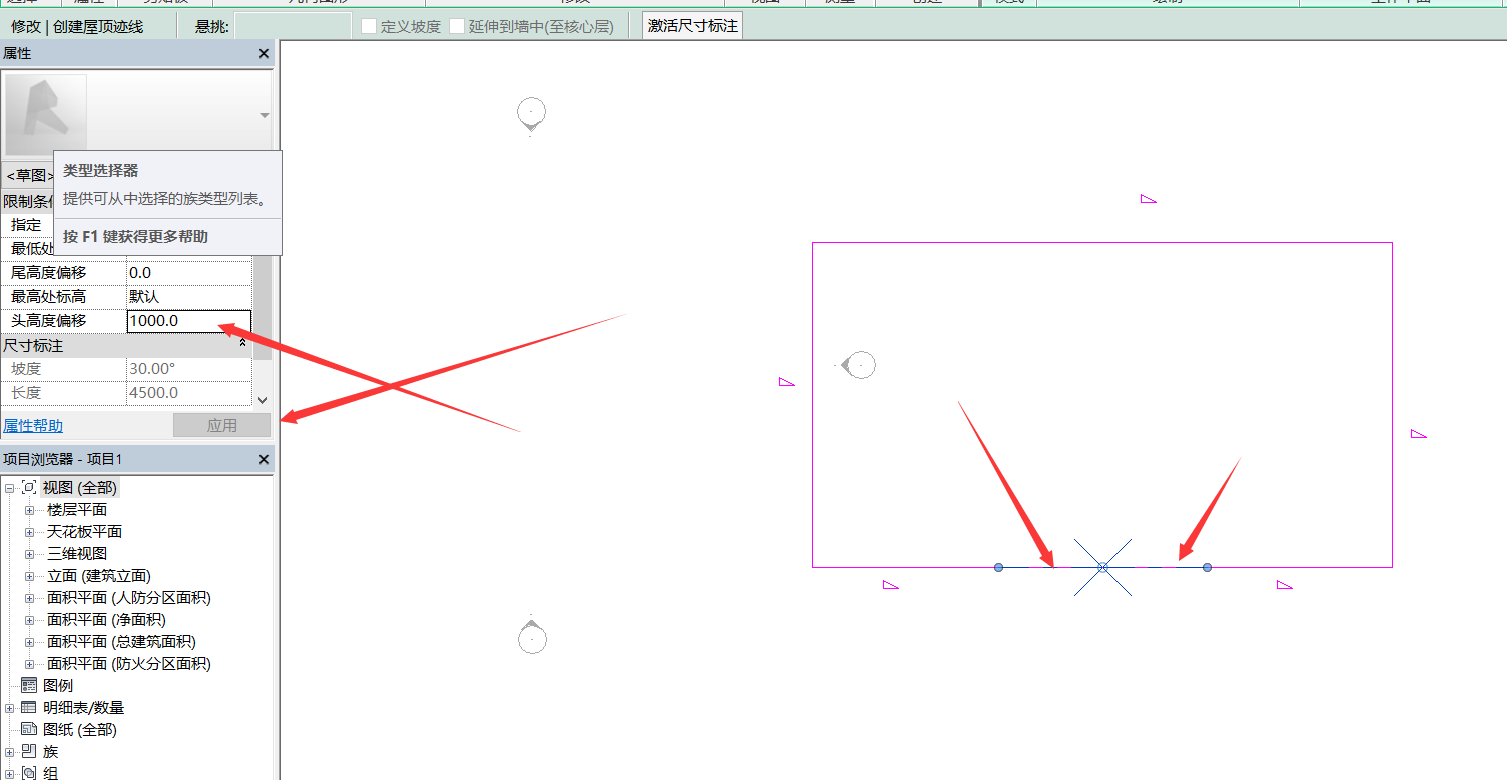Viewport: 1507px width, 780px height.
Task: Open the 属性帮助 link
Action: pos(33,426)
